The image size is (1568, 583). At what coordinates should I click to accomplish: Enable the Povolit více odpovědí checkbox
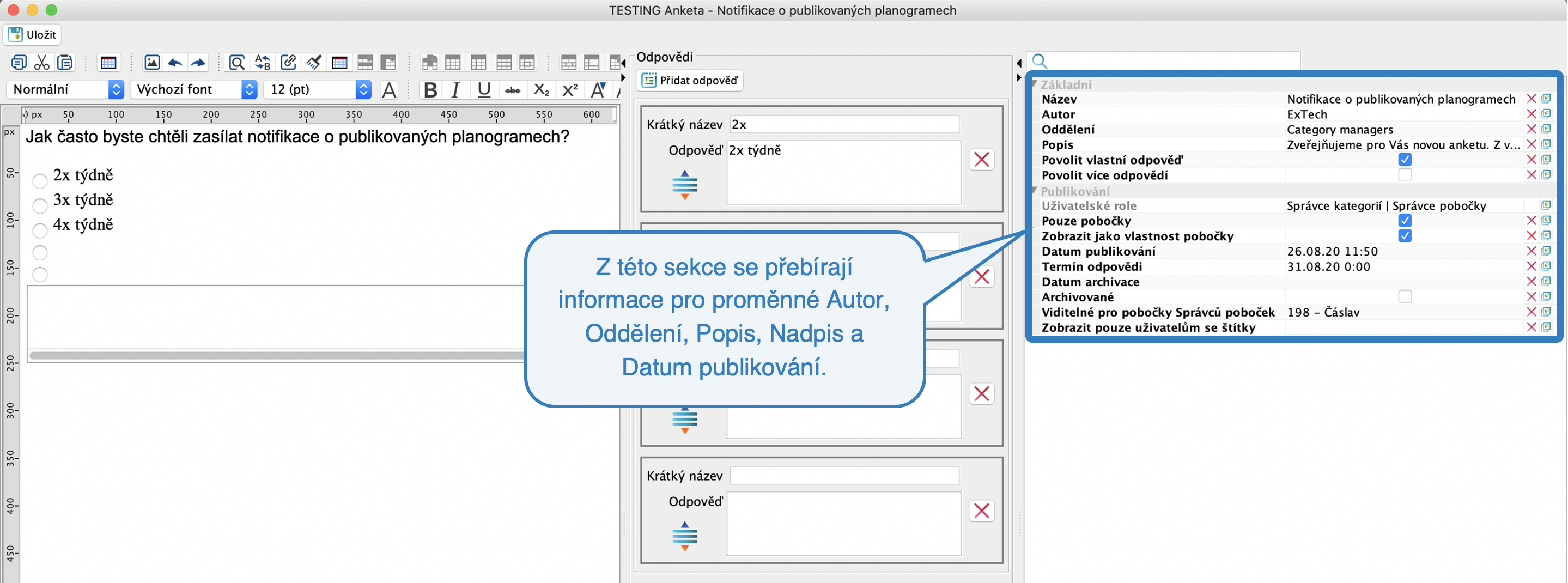click(1405, 175)
